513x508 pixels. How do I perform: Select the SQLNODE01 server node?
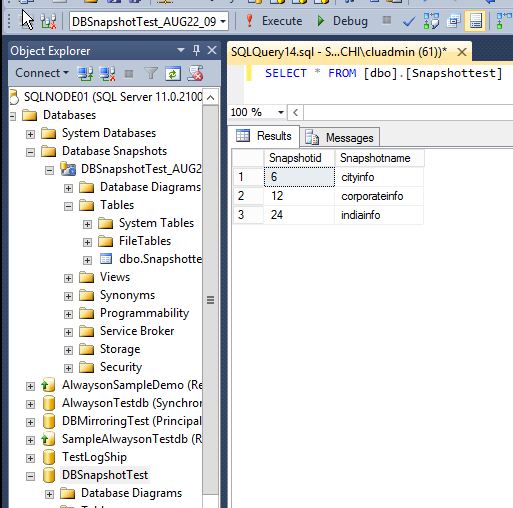[x=113, y=97]
